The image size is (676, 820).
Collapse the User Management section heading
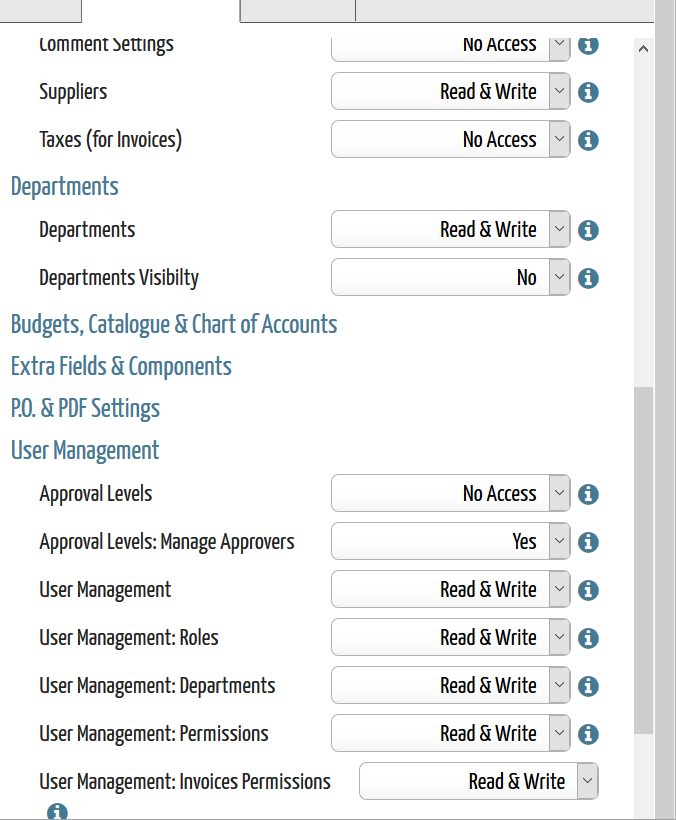[x=85, y=450]
